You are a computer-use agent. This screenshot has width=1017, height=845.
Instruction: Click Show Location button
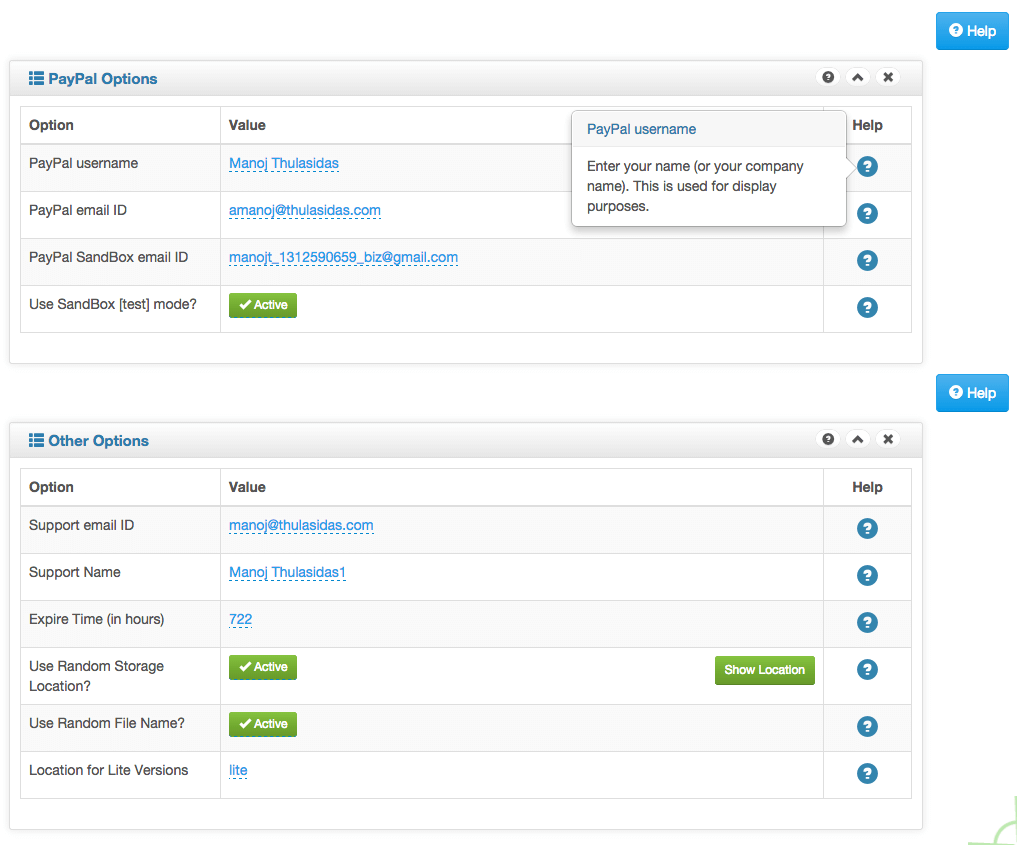pyautogui.click(x=764, y=670)
